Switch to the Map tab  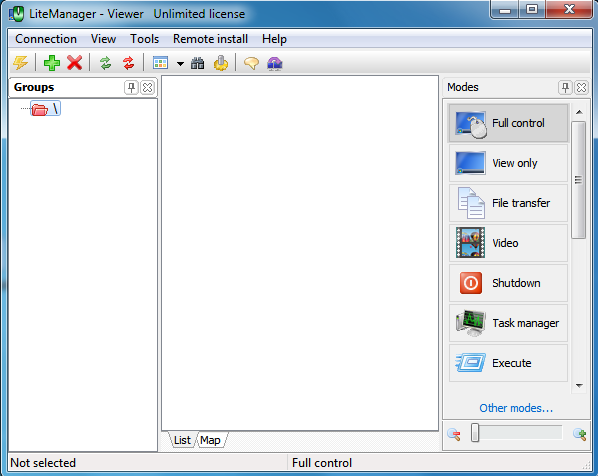pyautogui.click(x=211, y=440)
